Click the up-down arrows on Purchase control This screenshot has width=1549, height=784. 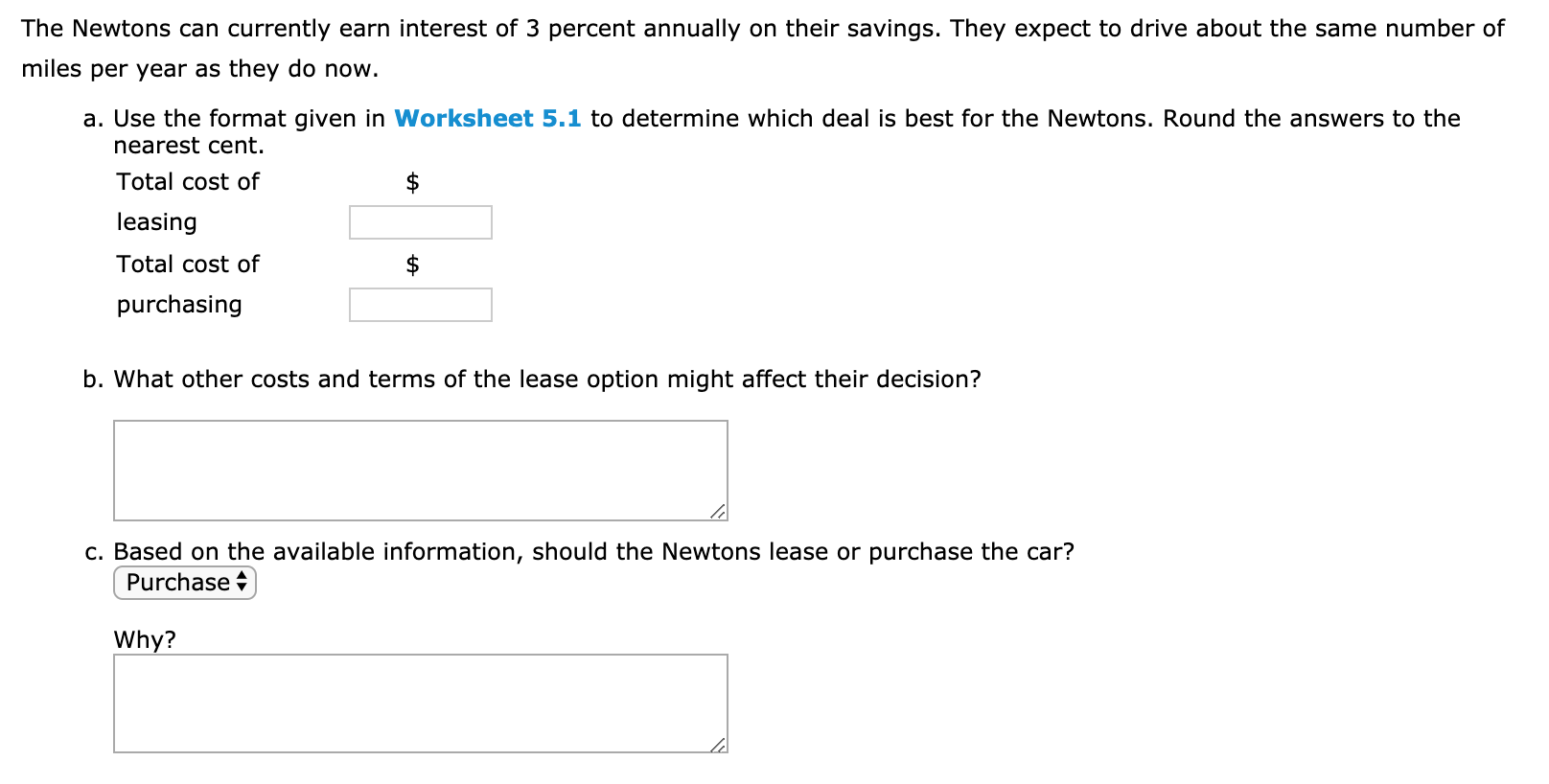click(x=243, y=583)
